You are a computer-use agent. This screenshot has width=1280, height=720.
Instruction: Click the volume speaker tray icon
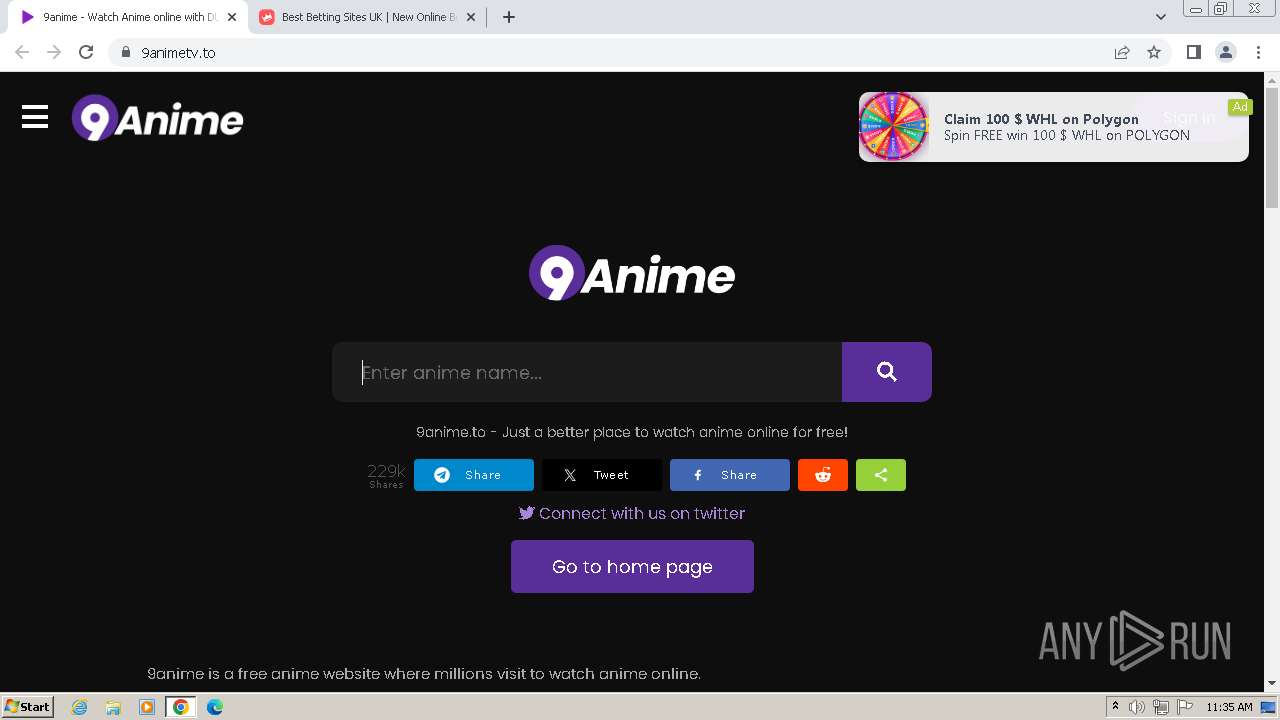tap(1137, 707)
